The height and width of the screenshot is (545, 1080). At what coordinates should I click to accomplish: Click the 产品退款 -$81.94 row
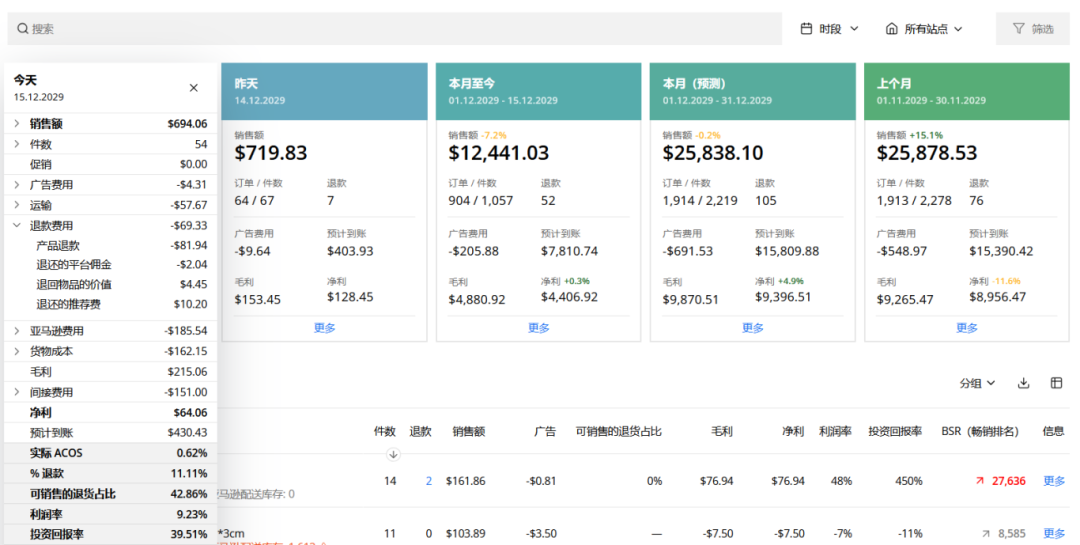click(110, 245)
